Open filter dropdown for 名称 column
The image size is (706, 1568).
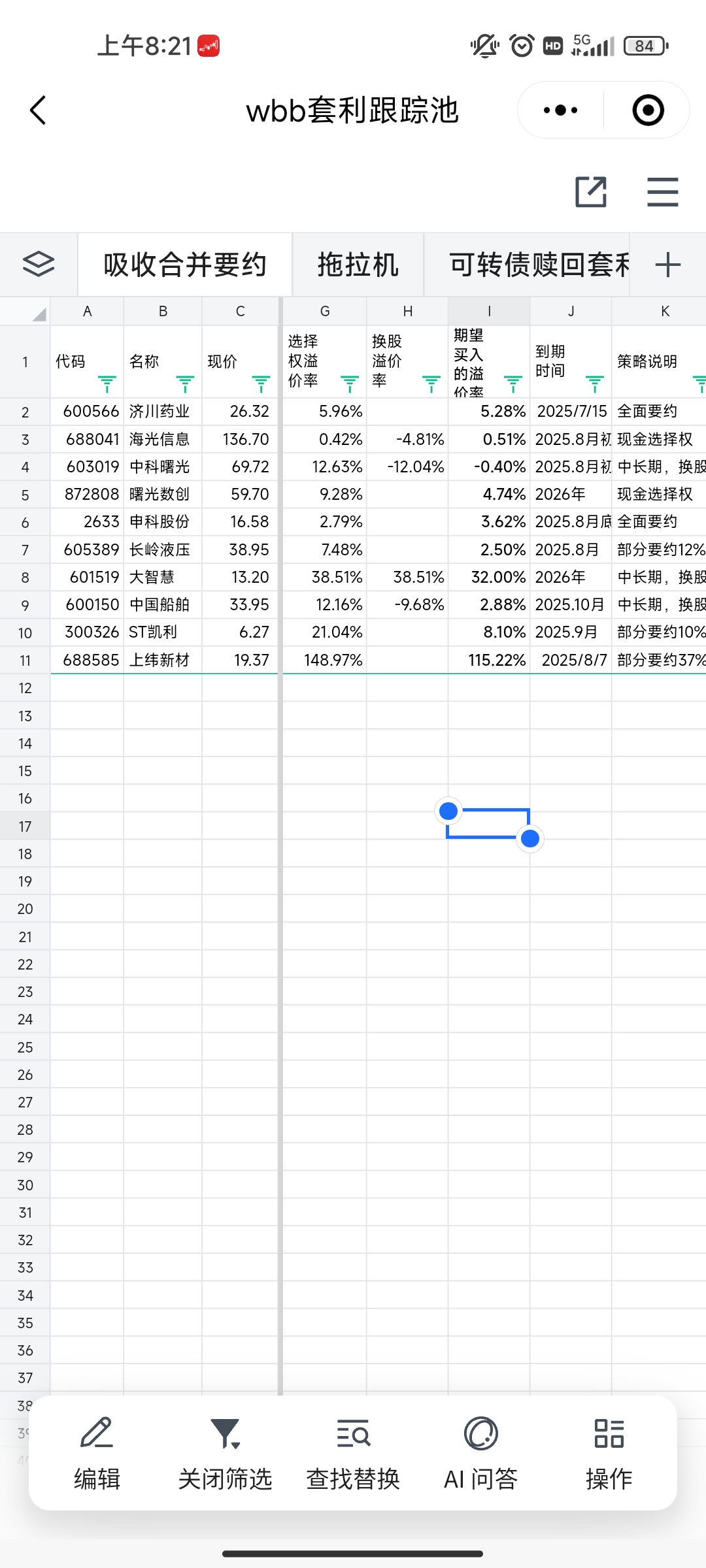coord(185,384)
